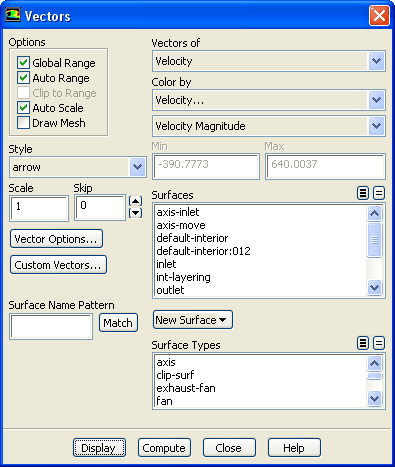
Task: Toggle the Clip to Range checkbox
Action: click(x=23, y=93)
